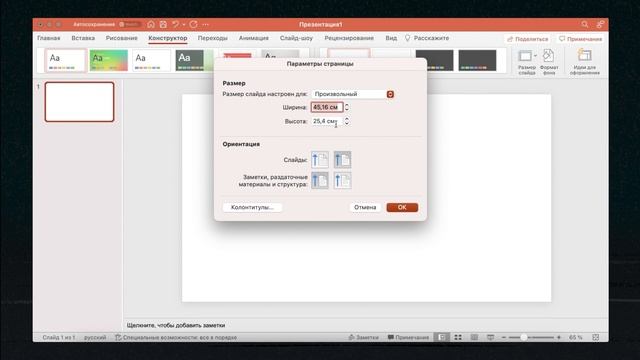
Task: Open the Главная tab
Action: point(49,38)
